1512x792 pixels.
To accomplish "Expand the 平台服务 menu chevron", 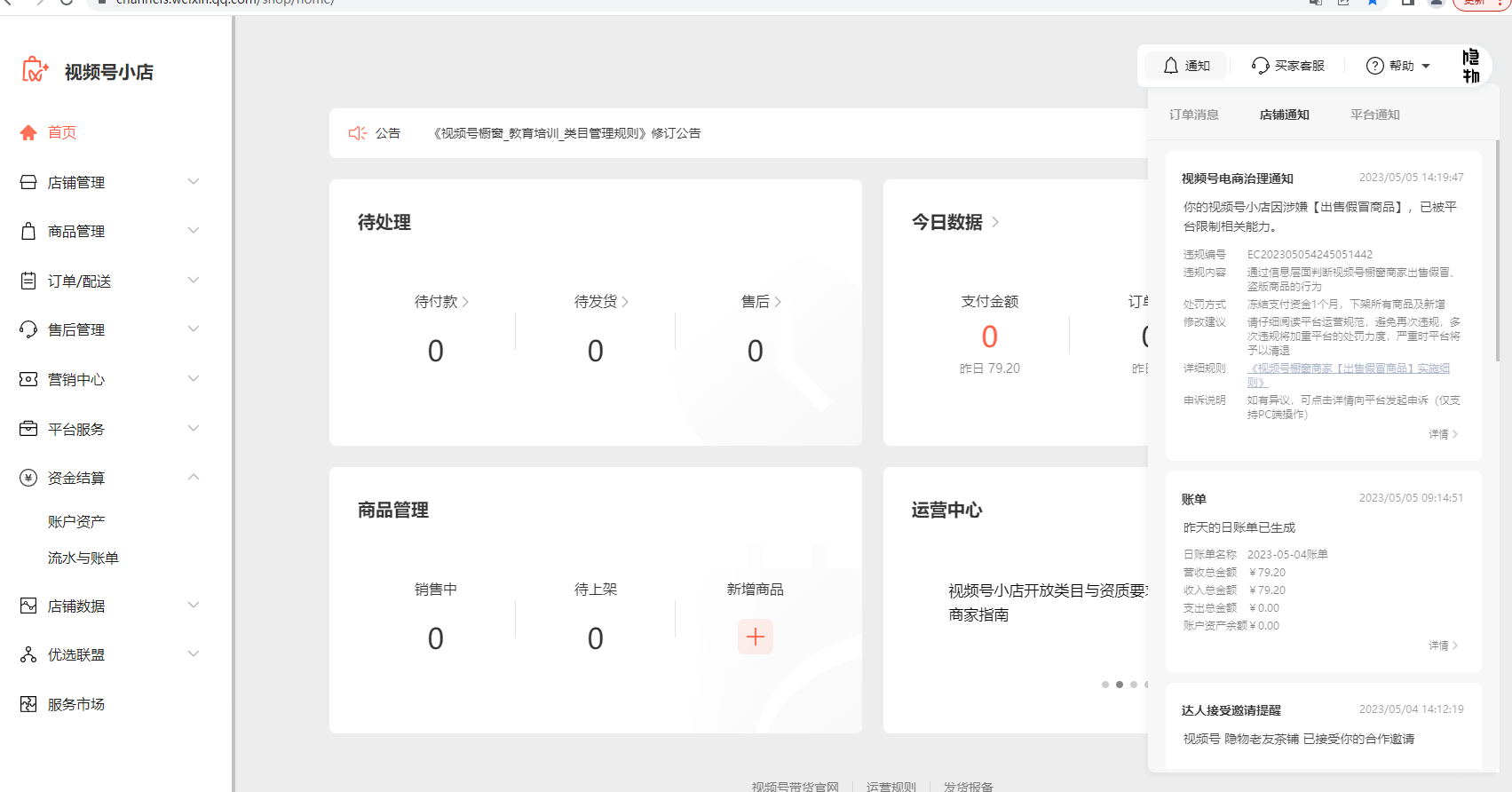I will pyautogui.click(x=194, y=428).
